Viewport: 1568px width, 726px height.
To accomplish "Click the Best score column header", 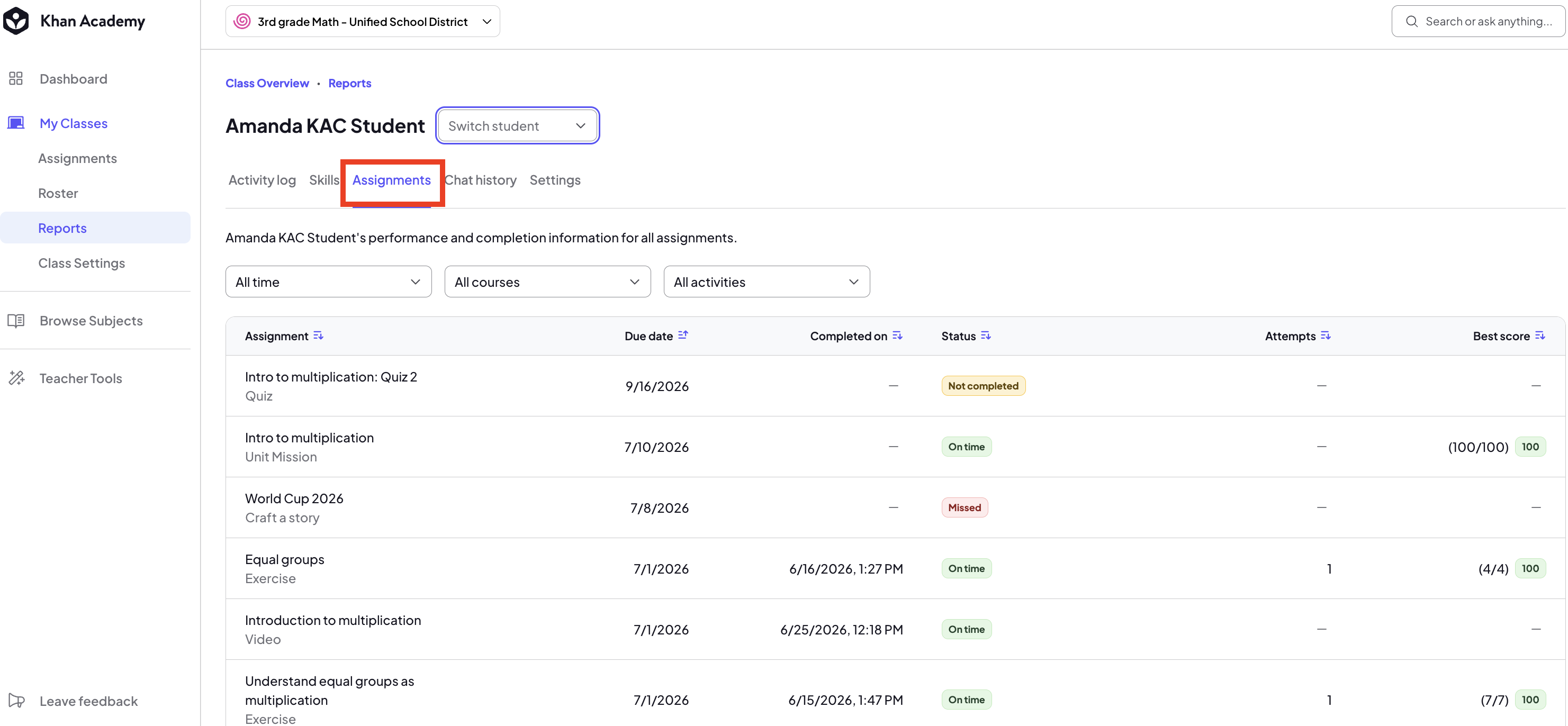I will [1501, 335].
